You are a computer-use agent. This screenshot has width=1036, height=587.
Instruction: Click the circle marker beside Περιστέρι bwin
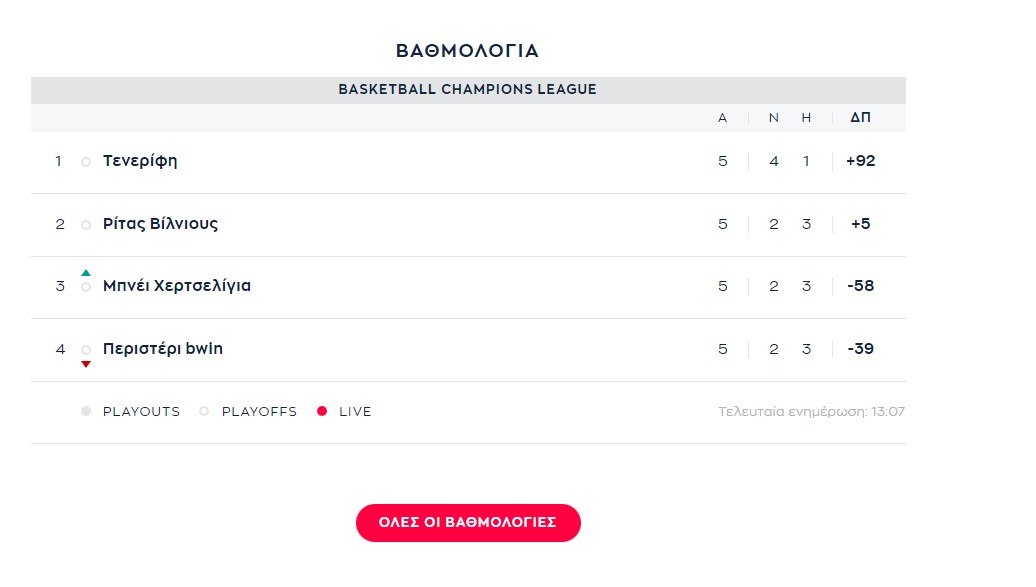[86, 350]
